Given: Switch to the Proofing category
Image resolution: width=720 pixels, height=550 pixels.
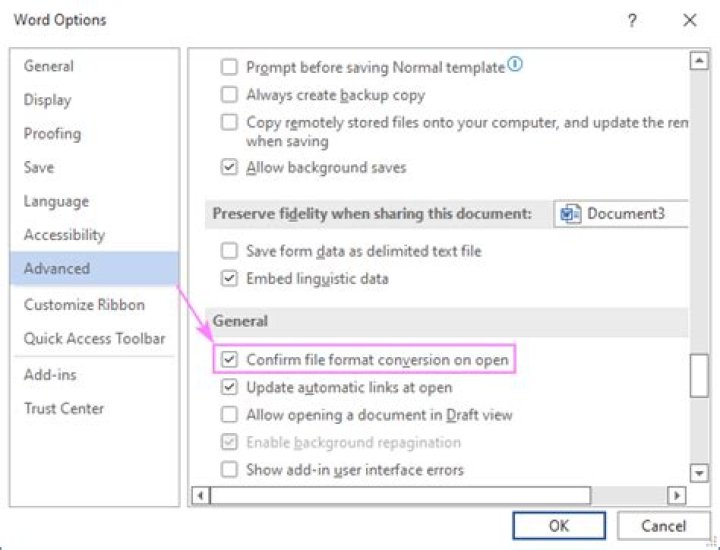Looking at the screenshot, I should (52, 134).
